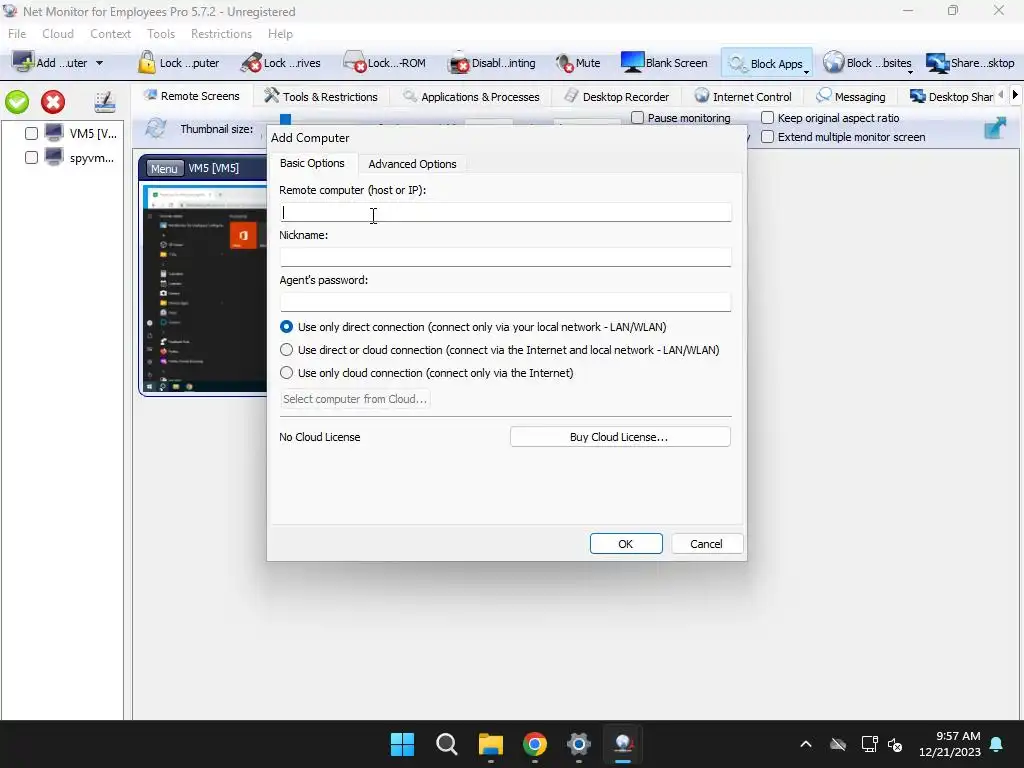Switch to Desktop Recorder tab
Image resolution: width=1024 pixels, height=768 pixels.
coord(616,97)
